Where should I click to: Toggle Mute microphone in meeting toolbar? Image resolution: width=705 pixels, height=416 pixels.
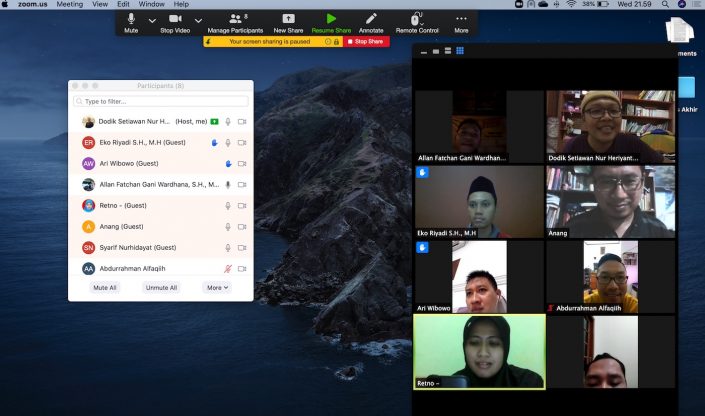click(x=131, y=19)
